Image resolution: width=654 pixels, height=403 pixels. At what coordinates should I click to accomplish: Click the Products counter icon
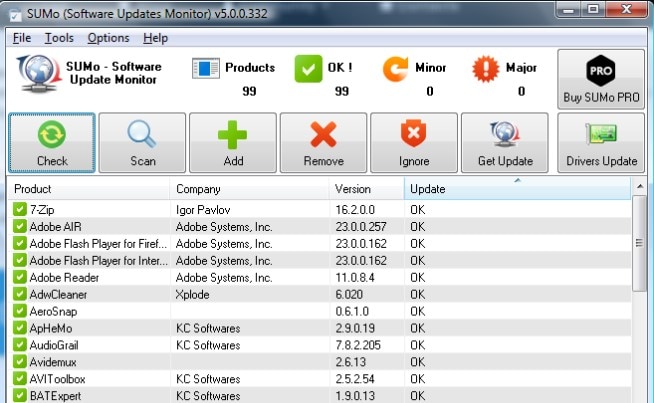(x=206, y=68)
